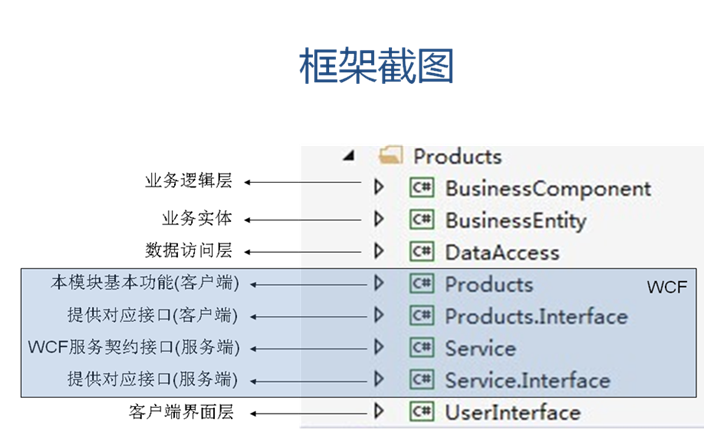Select the Products.Interface project name
This screenshot has width=704, height=431.
537,316
